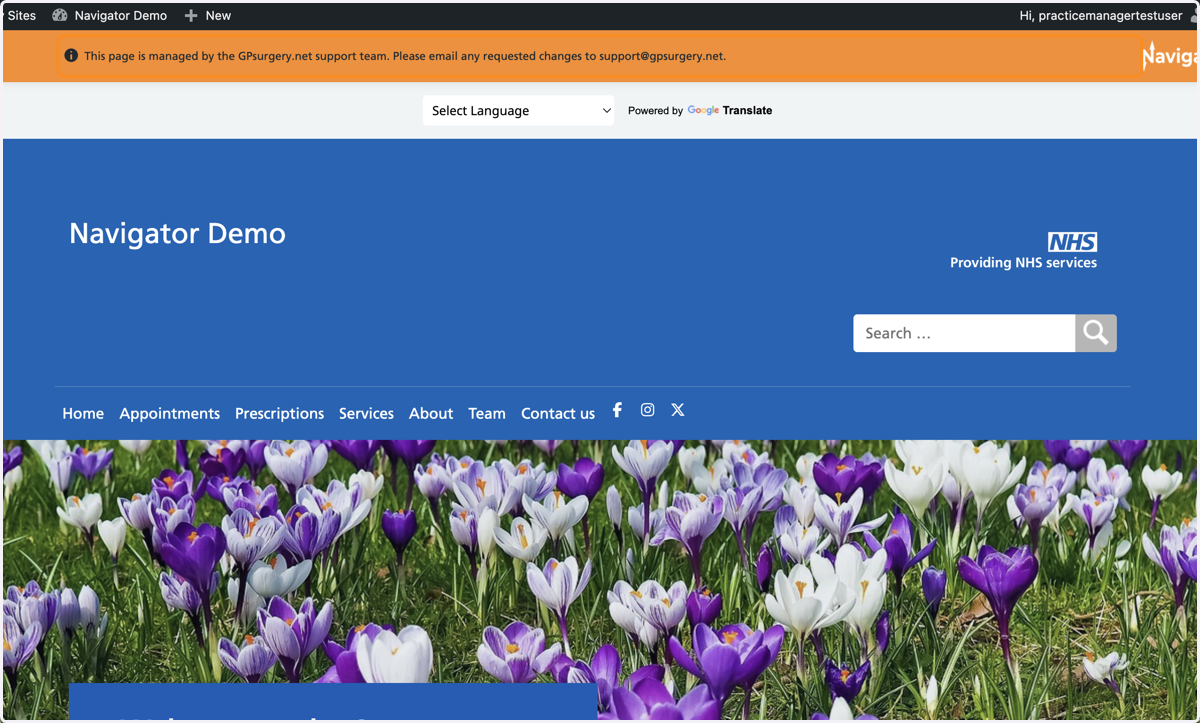Open the Prescriptions menu item

click(x=279, y=413)
